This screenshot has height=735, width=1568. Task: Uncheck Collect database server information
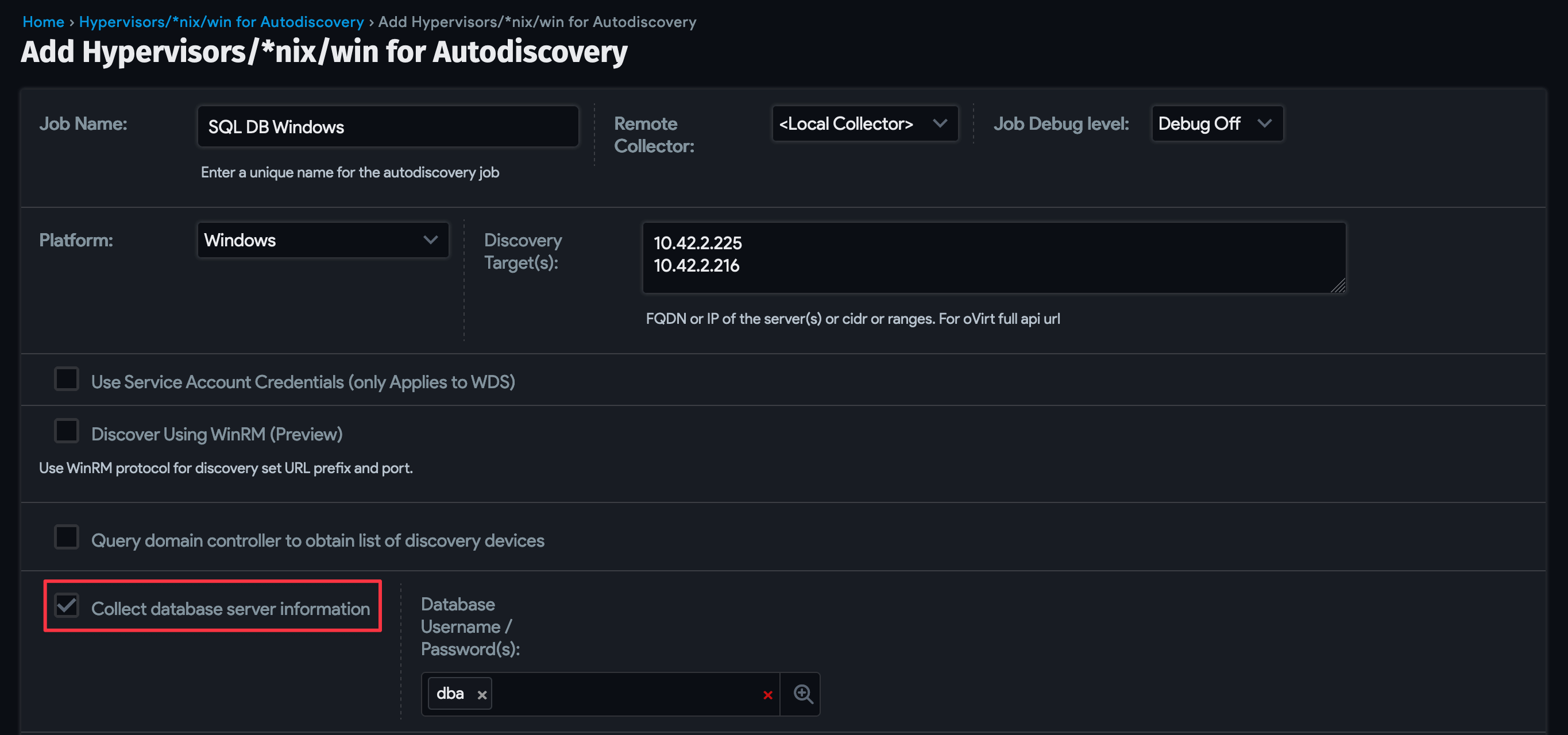[67, 605]
